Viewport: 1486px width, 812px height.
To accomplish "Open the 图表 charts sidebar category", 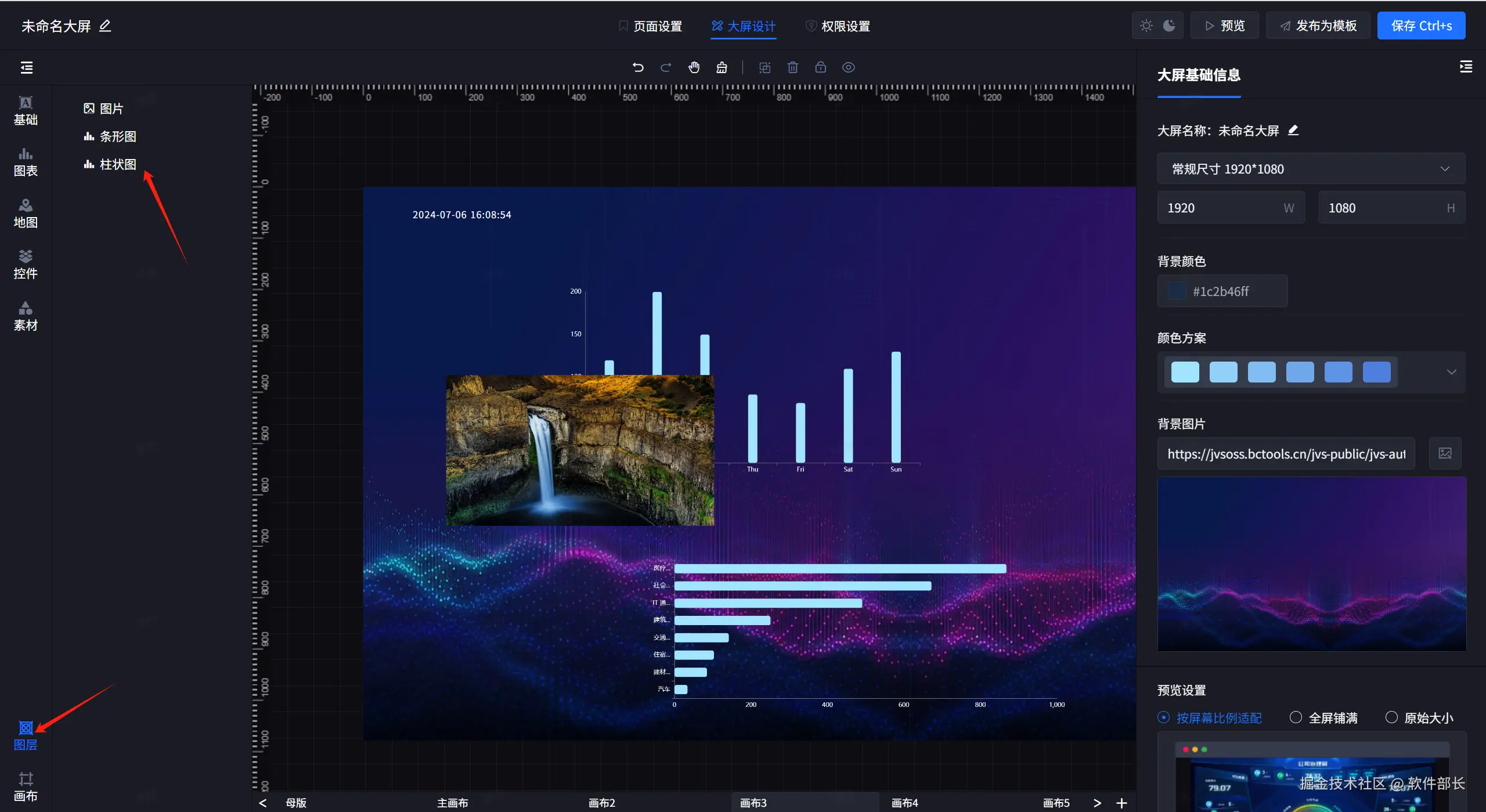I will click(26, 162).
